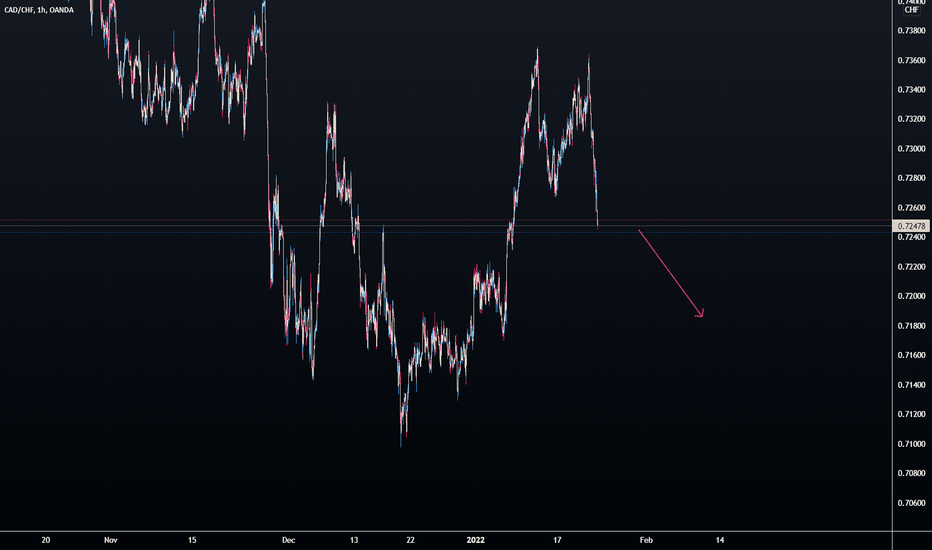Click the 2022 label on the time axis

pos(476,540)
